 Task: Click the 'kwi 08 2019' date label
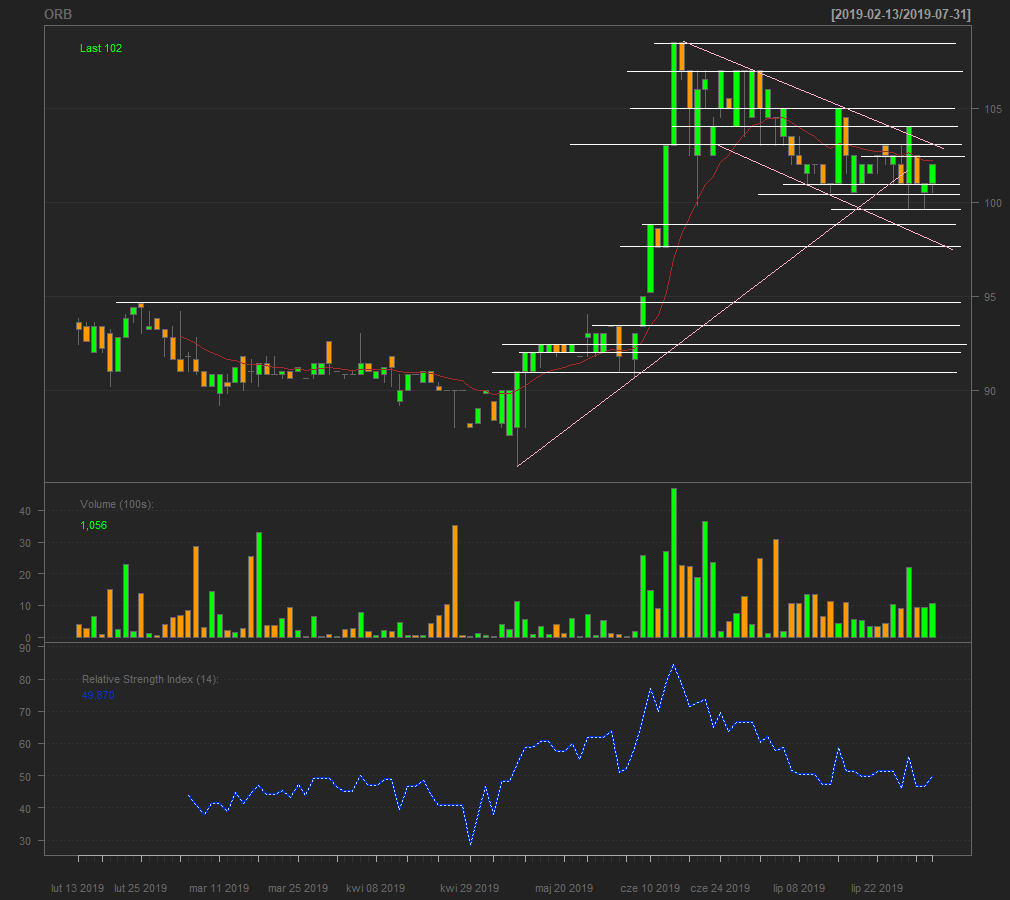[x=376, y=888]
